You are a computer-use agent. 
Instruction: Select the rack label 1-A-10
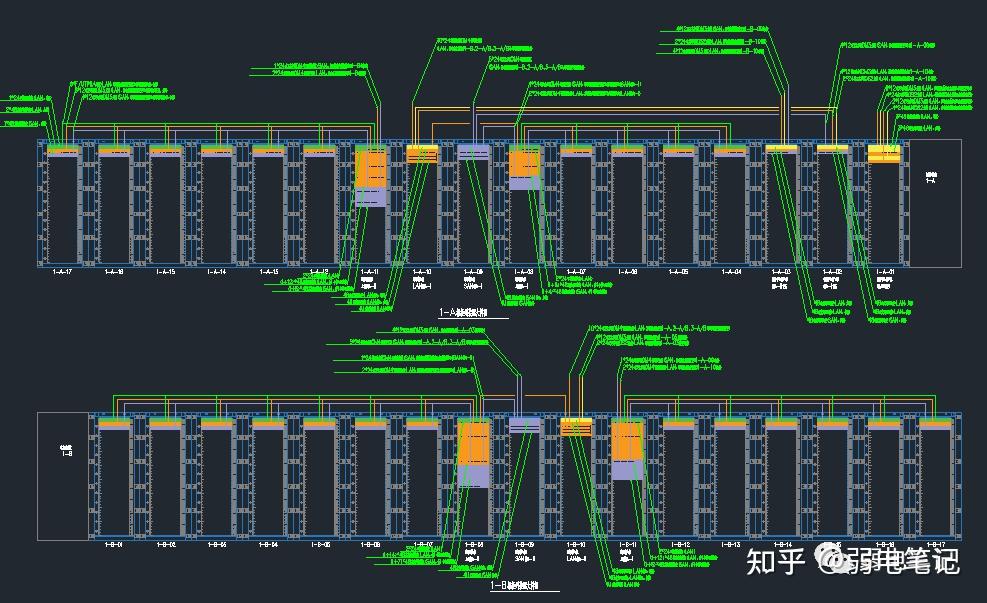422,272
